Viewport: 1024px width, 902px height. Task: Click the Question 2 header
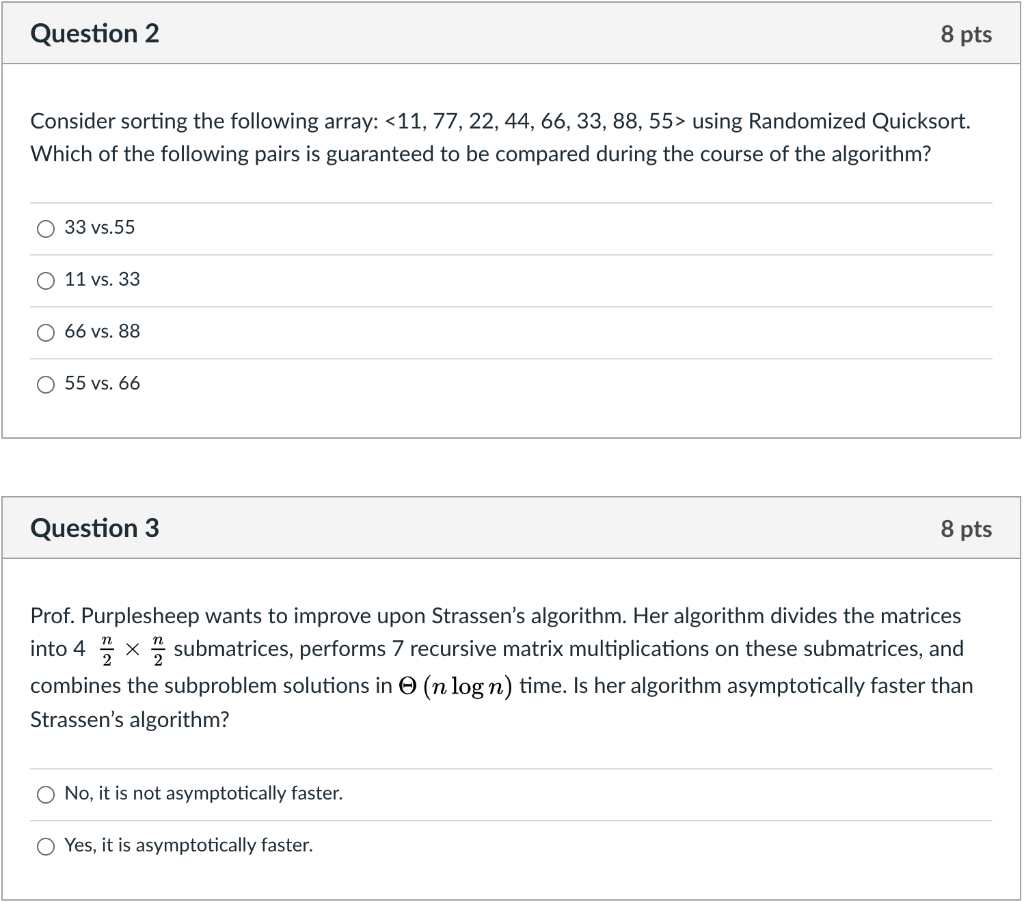(95, 33)
